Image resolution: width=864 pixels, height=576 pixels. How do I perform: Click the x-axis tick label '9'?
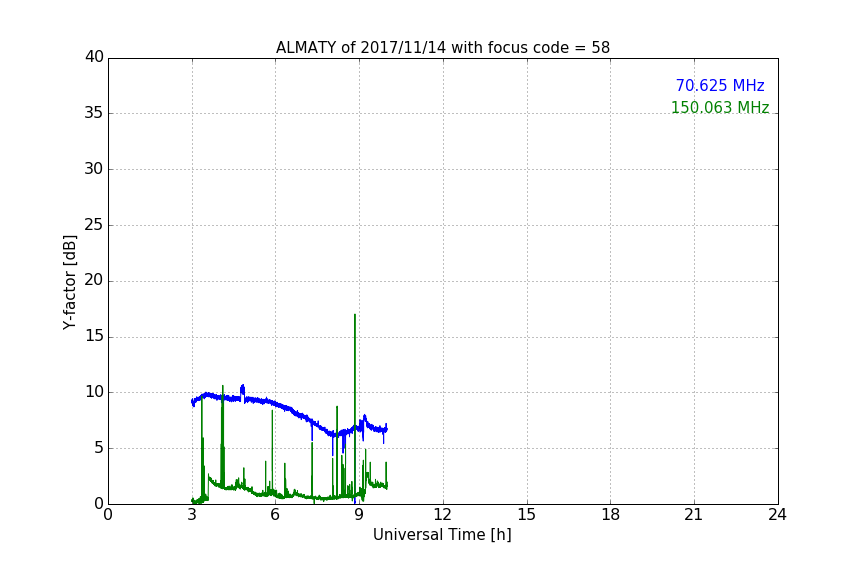[359, 515]
